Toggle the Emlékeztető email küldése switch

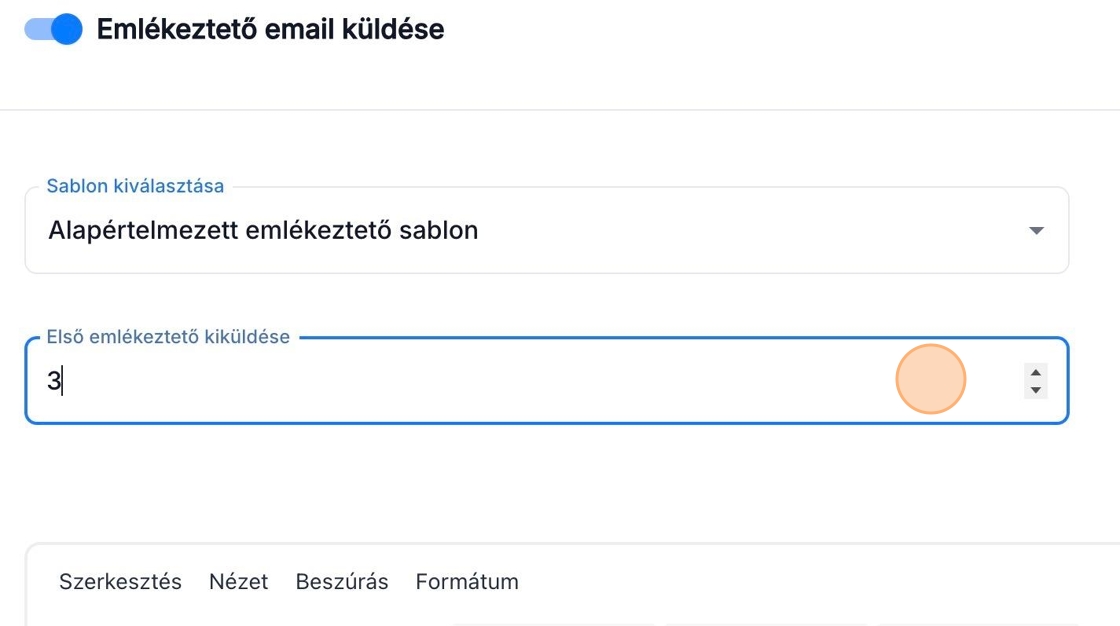53,29
